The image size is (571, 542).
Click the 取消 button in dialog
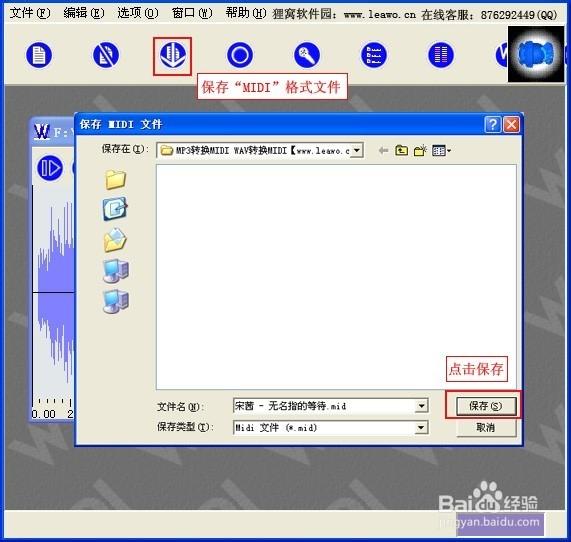tap(486, 427)
